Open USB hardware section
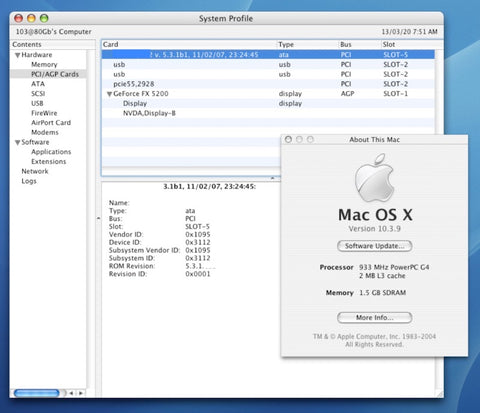The height and width of the screenshot is (413, 480). [x=37, y=103]
